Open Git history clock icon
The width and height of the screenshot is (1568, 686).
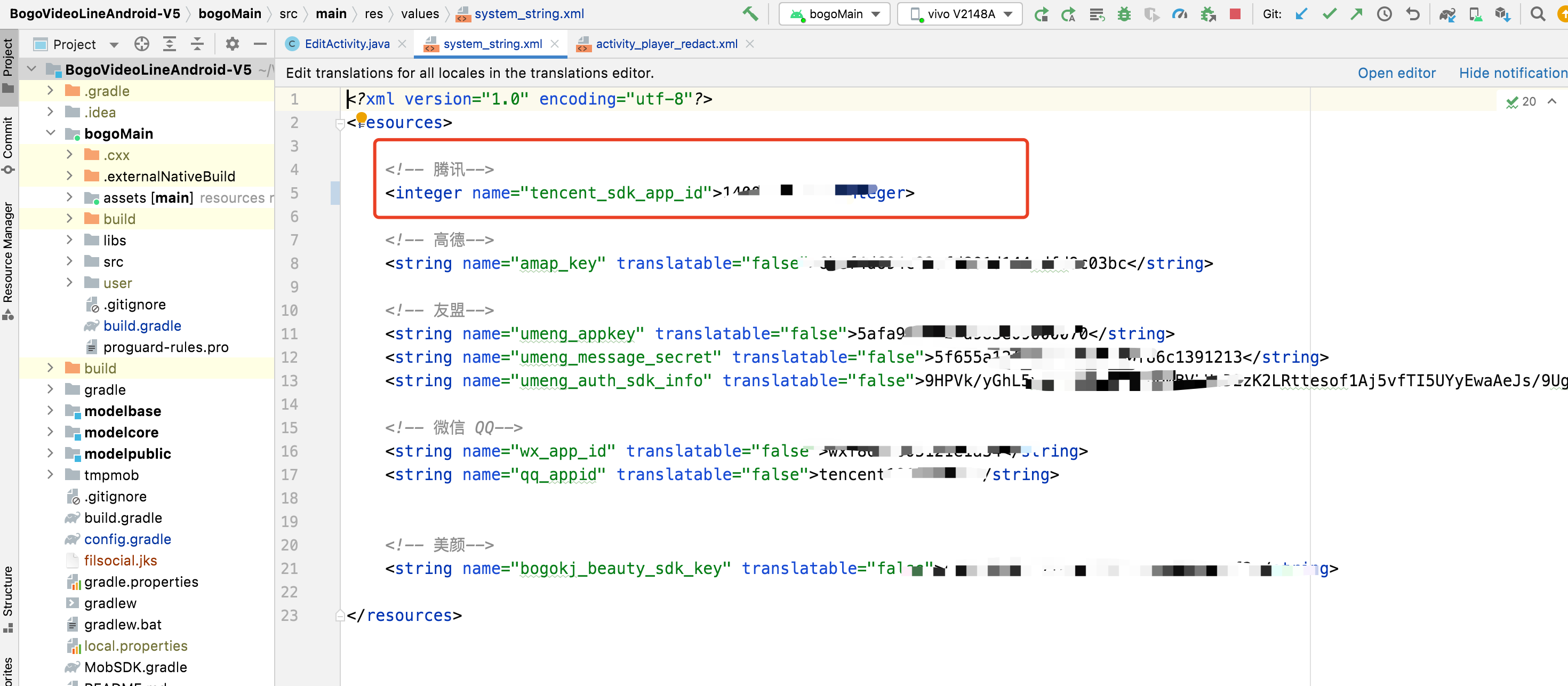coord(1384,13)
